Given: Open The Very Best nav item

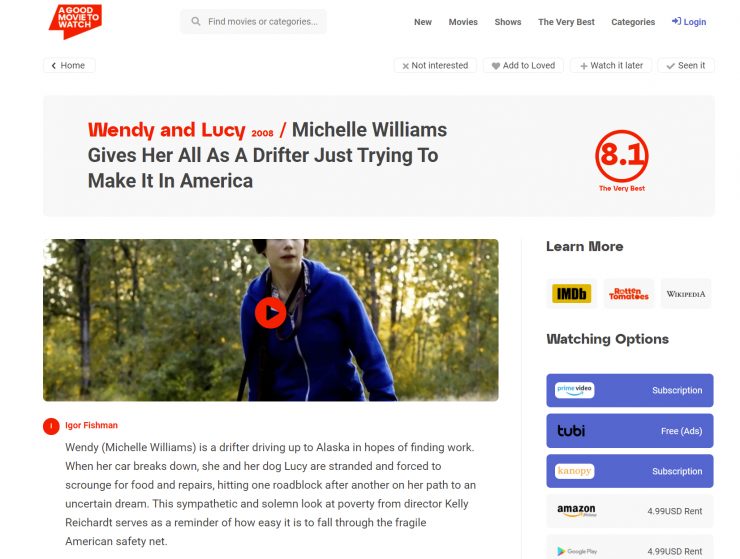Looking at the screenshot, I should pyautogui.click(x=566, y=22).
